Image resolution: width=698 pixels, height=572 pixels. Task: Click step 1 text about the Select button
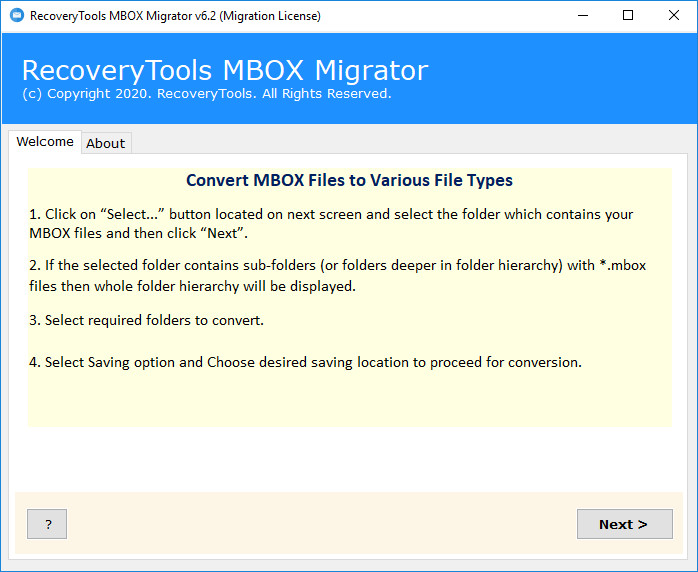tap(331, 223)
